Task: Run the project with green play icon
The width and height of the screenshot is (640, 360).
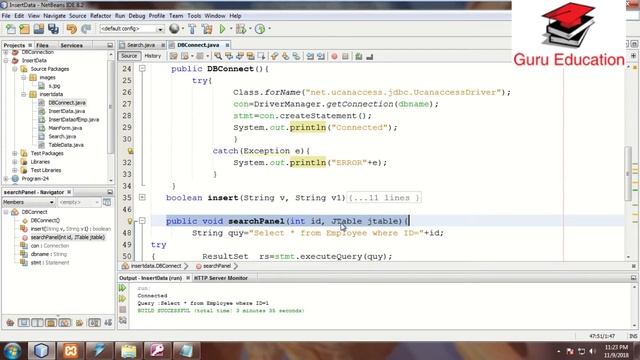Action: [x=222, y=29]
